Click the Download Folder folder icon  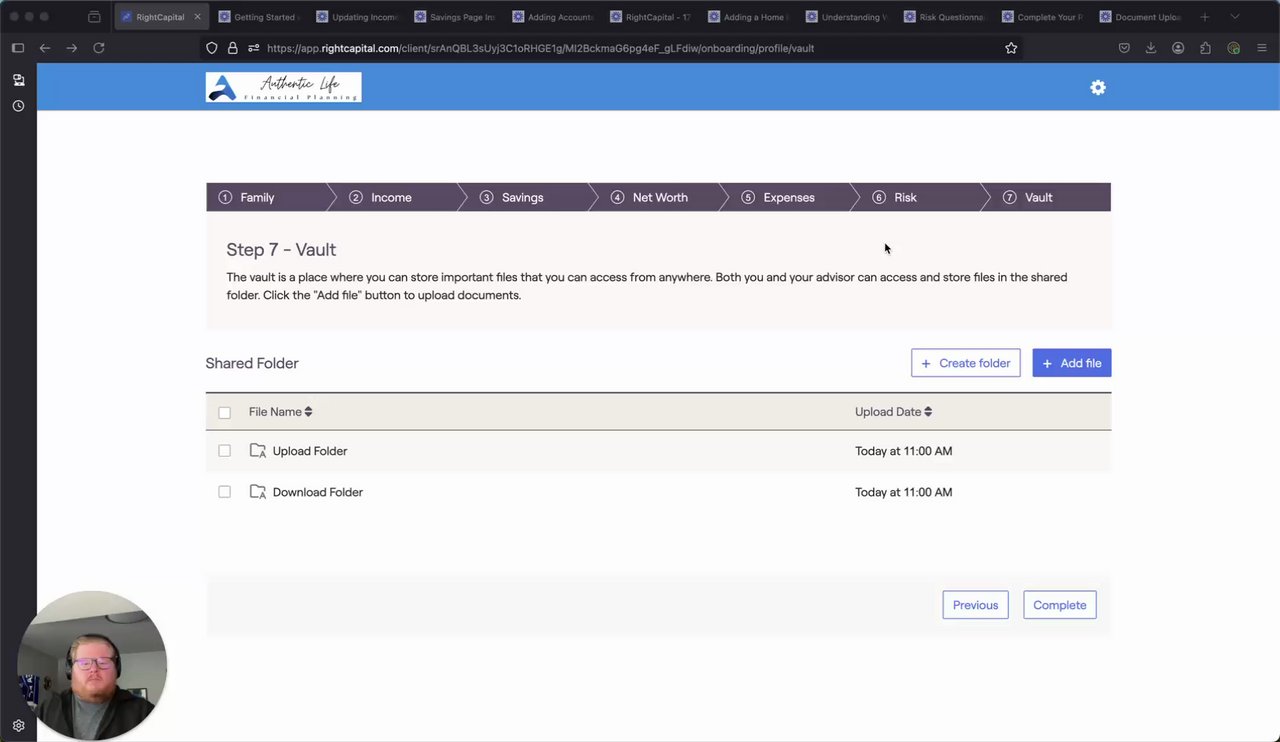click(258, 492)
